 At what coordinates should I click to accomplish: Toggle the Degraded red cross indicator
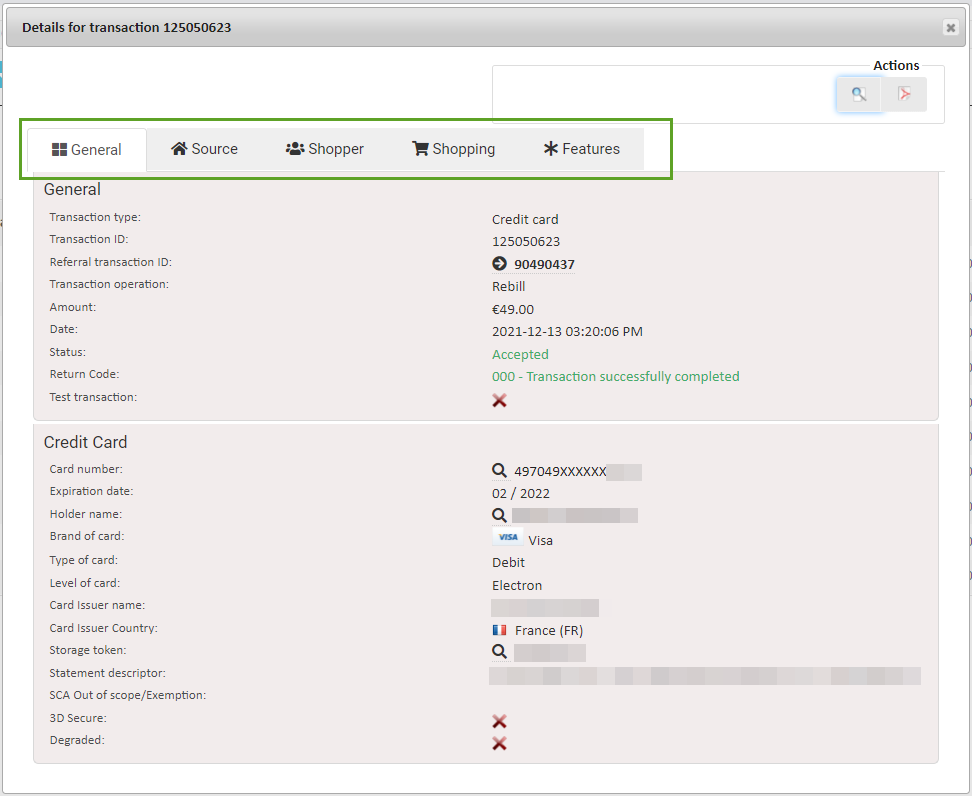[499, 744]
